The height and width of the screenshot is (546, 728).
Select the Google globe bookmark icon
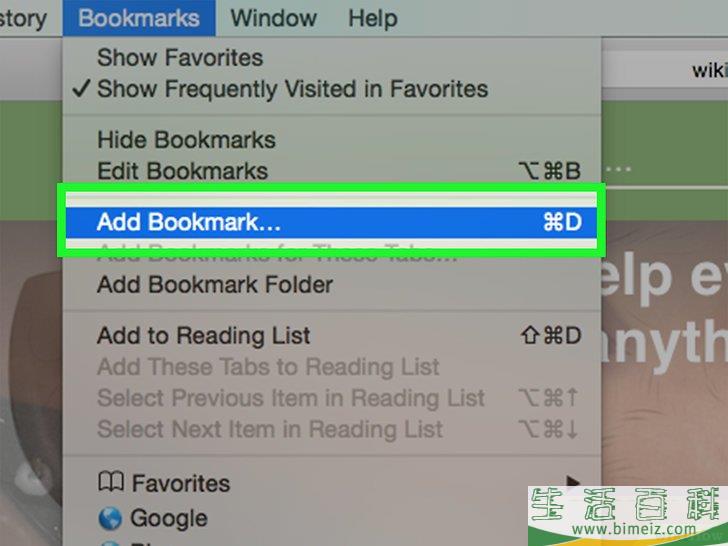point(110,518)
